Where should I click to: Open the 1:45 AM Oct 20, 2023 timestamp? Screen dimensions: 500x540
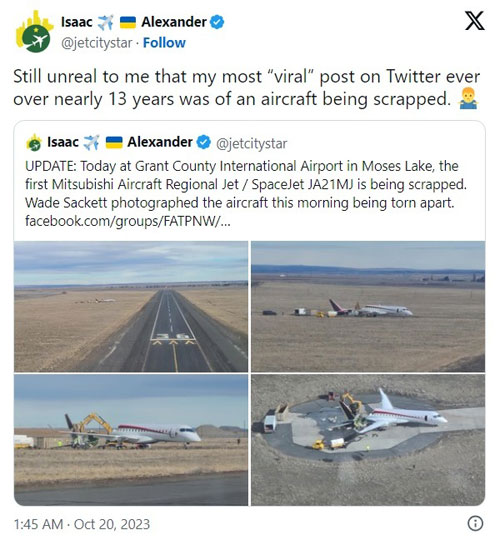[x=82, y=524]
